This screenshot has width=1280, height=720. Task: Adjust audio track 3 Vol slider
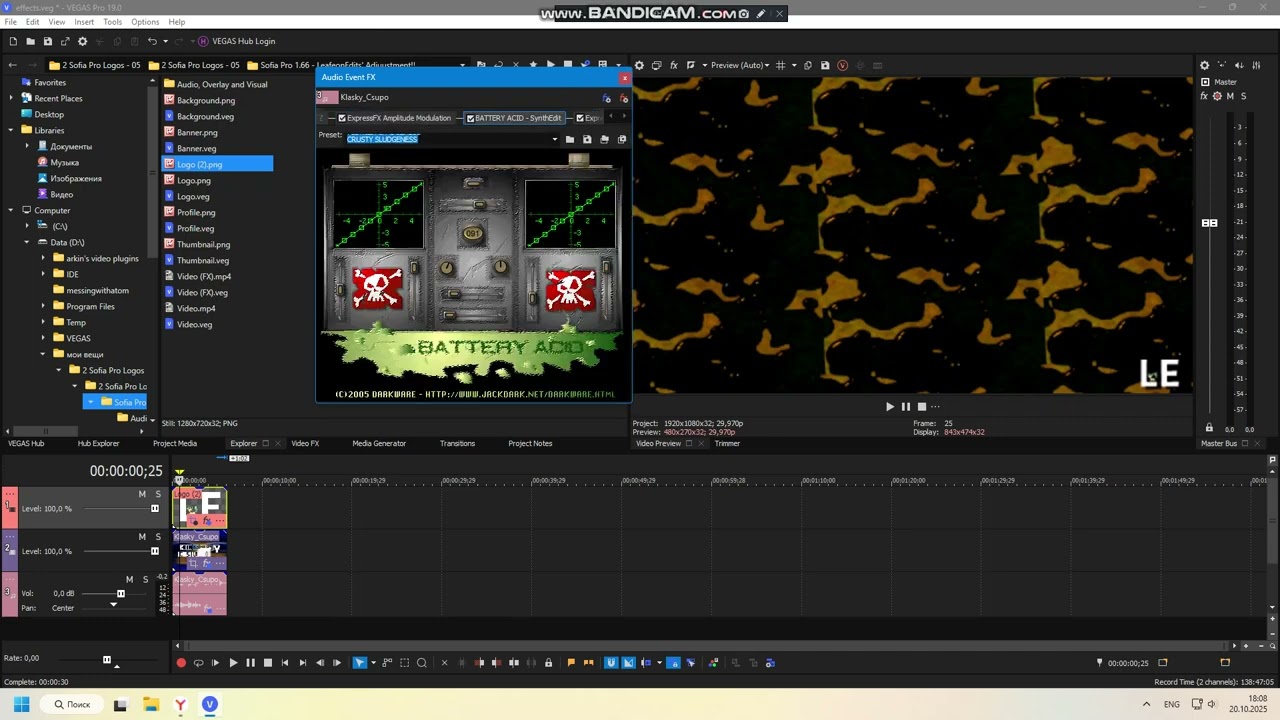pyautogui.click(x=121, y=593)
